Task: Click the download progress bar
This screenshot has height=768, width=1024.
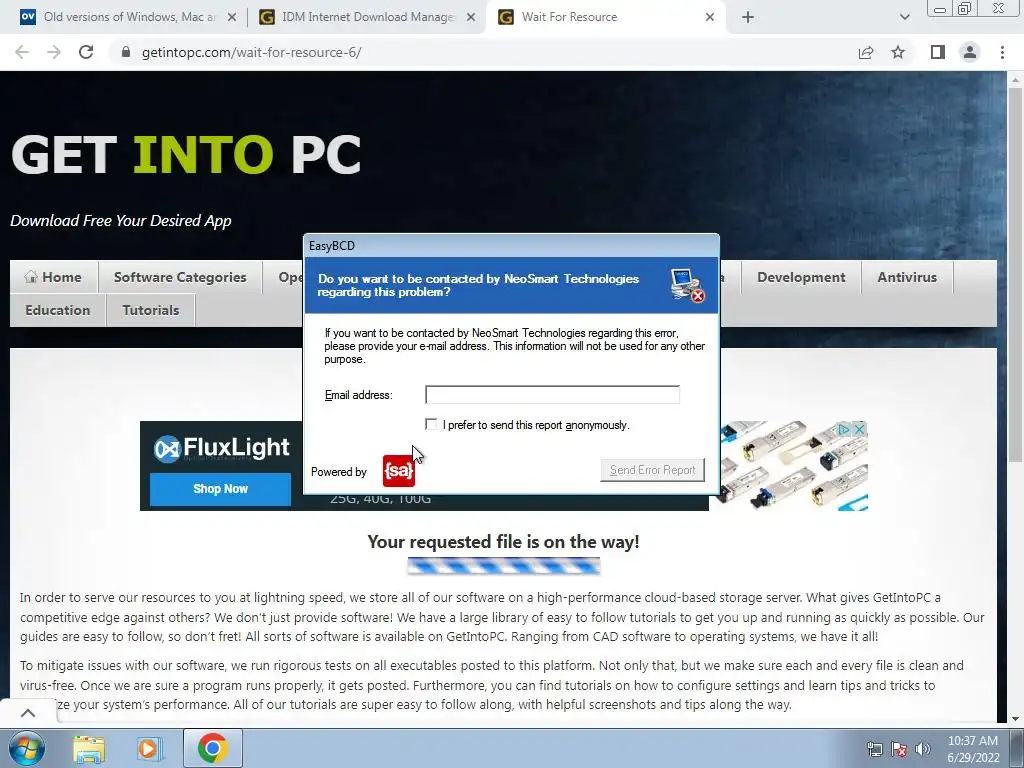Action: (x=504, y=566)
